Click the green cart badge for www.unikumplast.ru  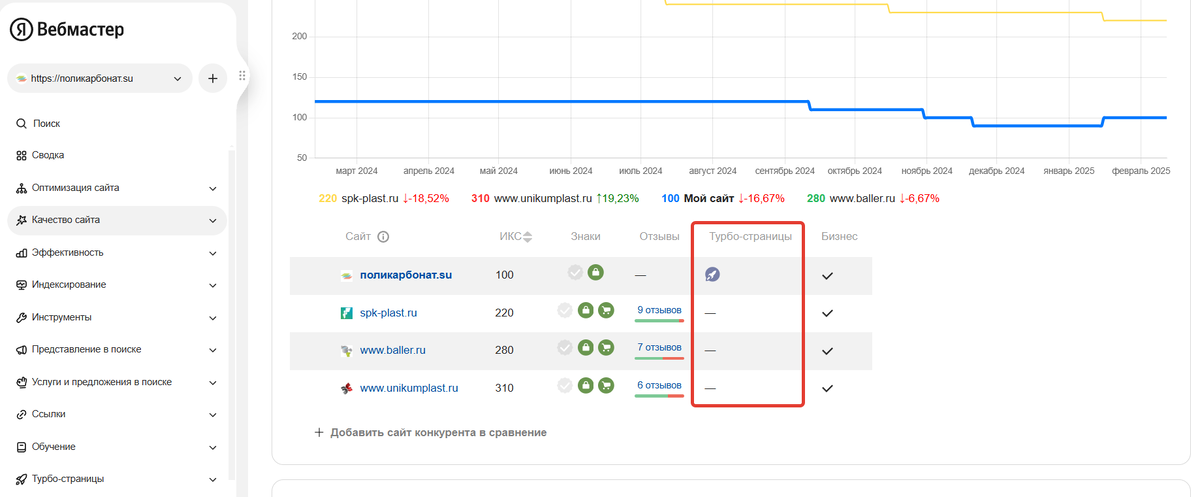tap(605, 385)
